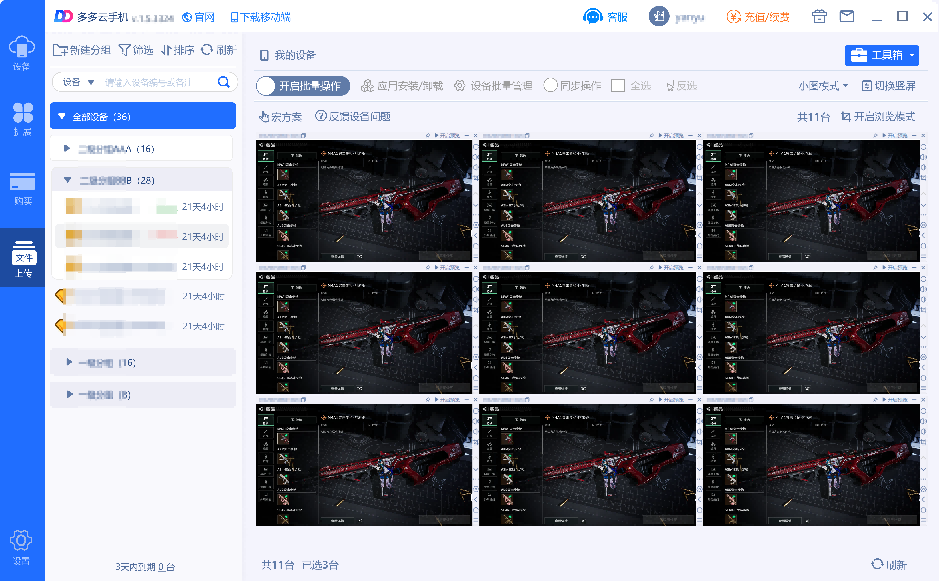
Task: Click the 我的设备 tab header
Action: click(x=287, y=55)
